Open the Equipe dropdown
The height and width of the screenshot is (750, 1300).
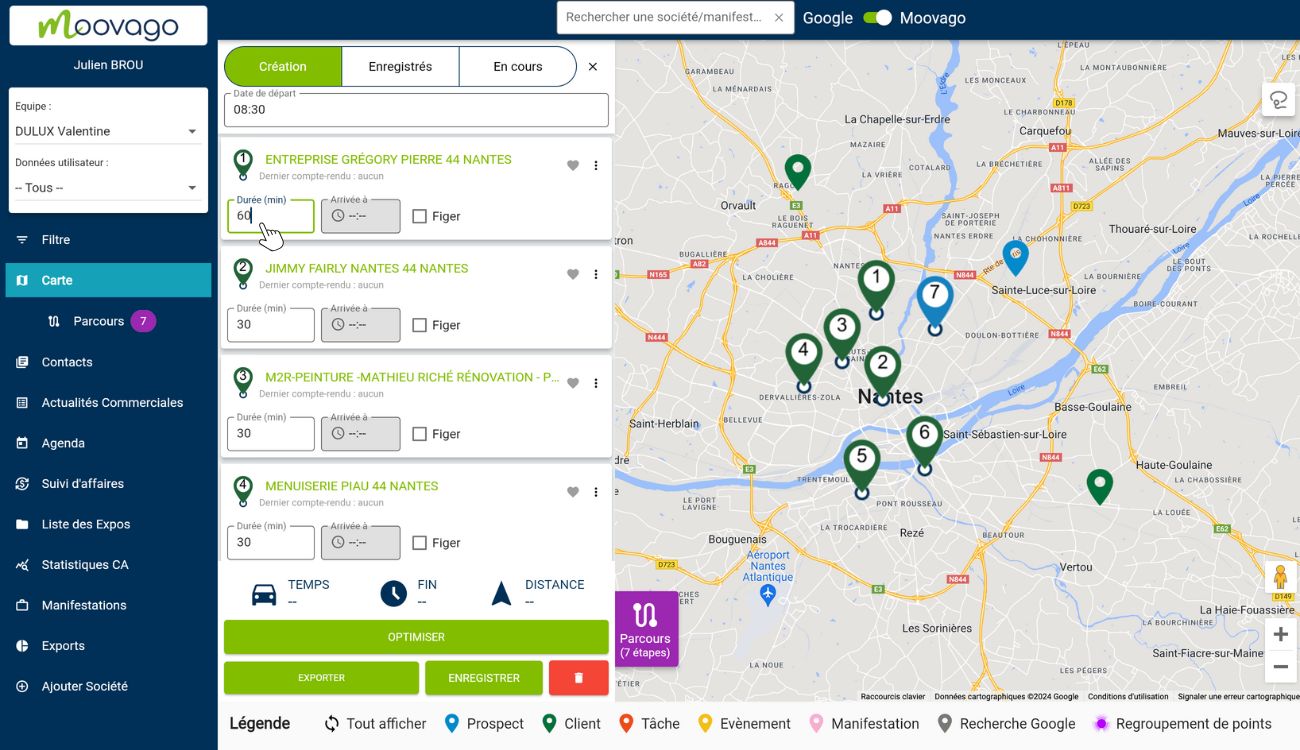click(x=108, y=131)
